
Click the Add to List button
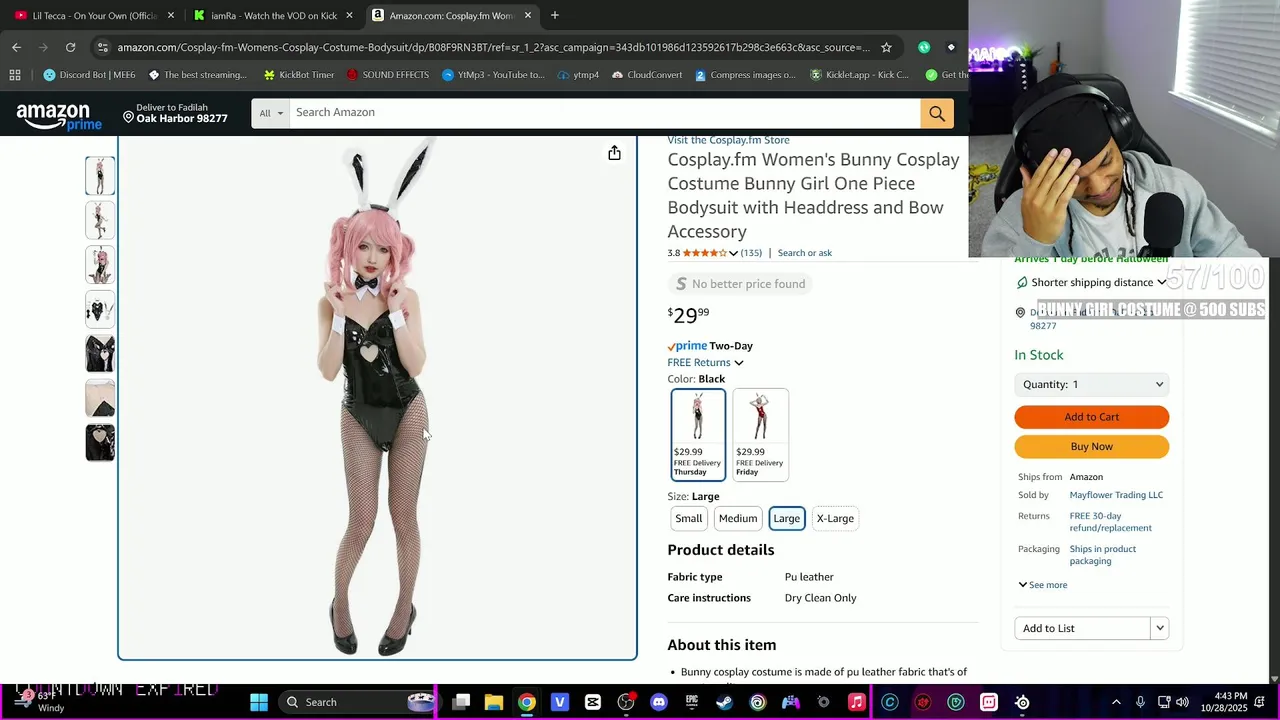click(1083, 628)
